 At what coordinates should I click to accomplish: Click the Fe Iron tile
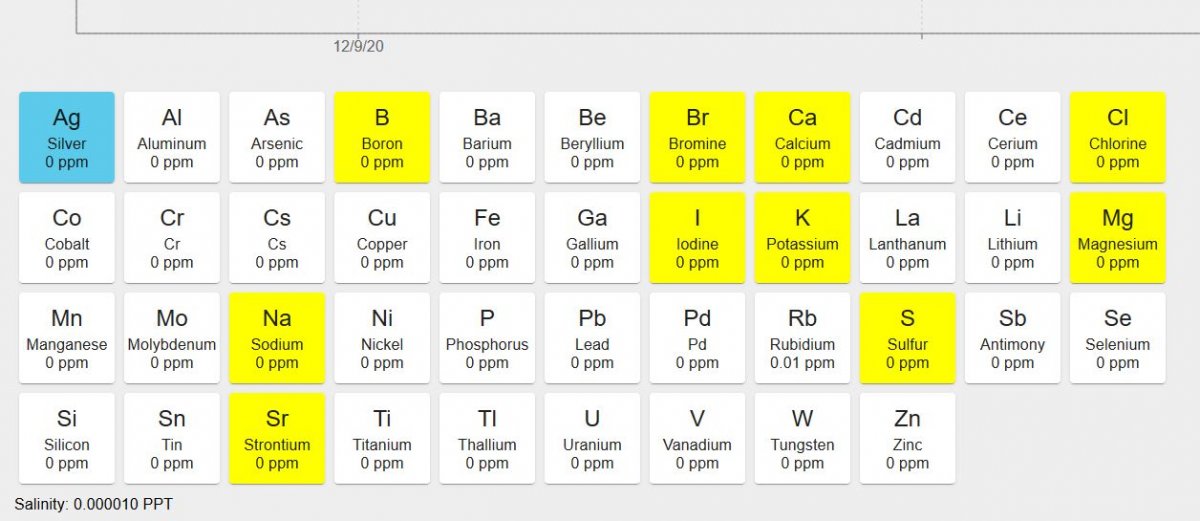tap(487, 238)
